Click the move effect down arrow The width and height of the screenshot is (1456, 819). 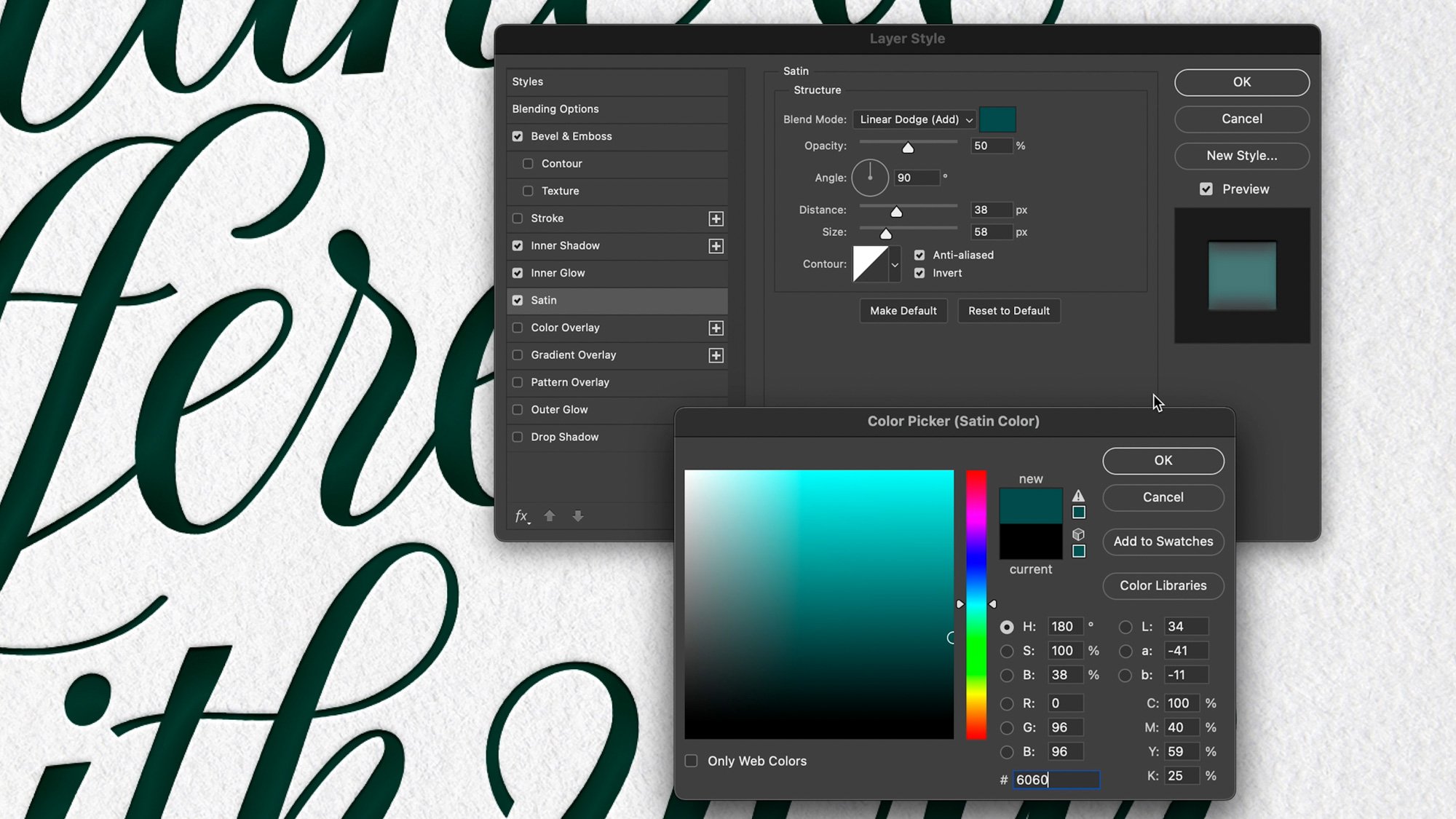[x=578, y=516]
